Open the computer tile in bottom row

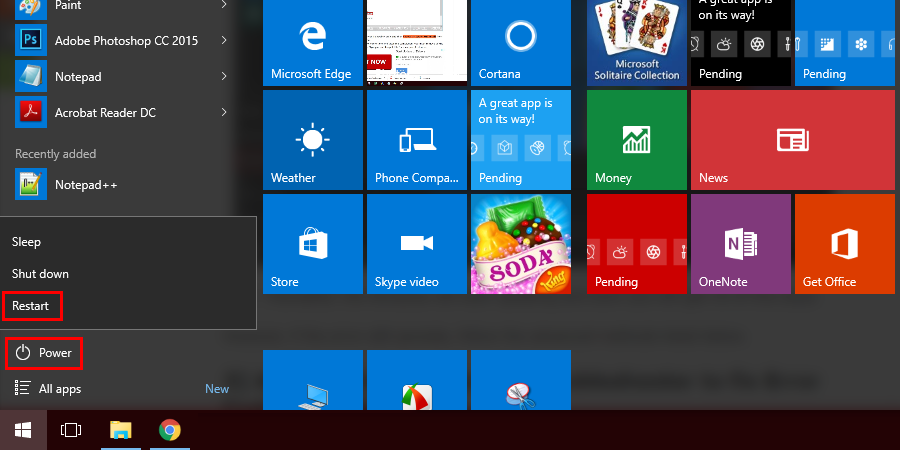[x=313, y=380]
